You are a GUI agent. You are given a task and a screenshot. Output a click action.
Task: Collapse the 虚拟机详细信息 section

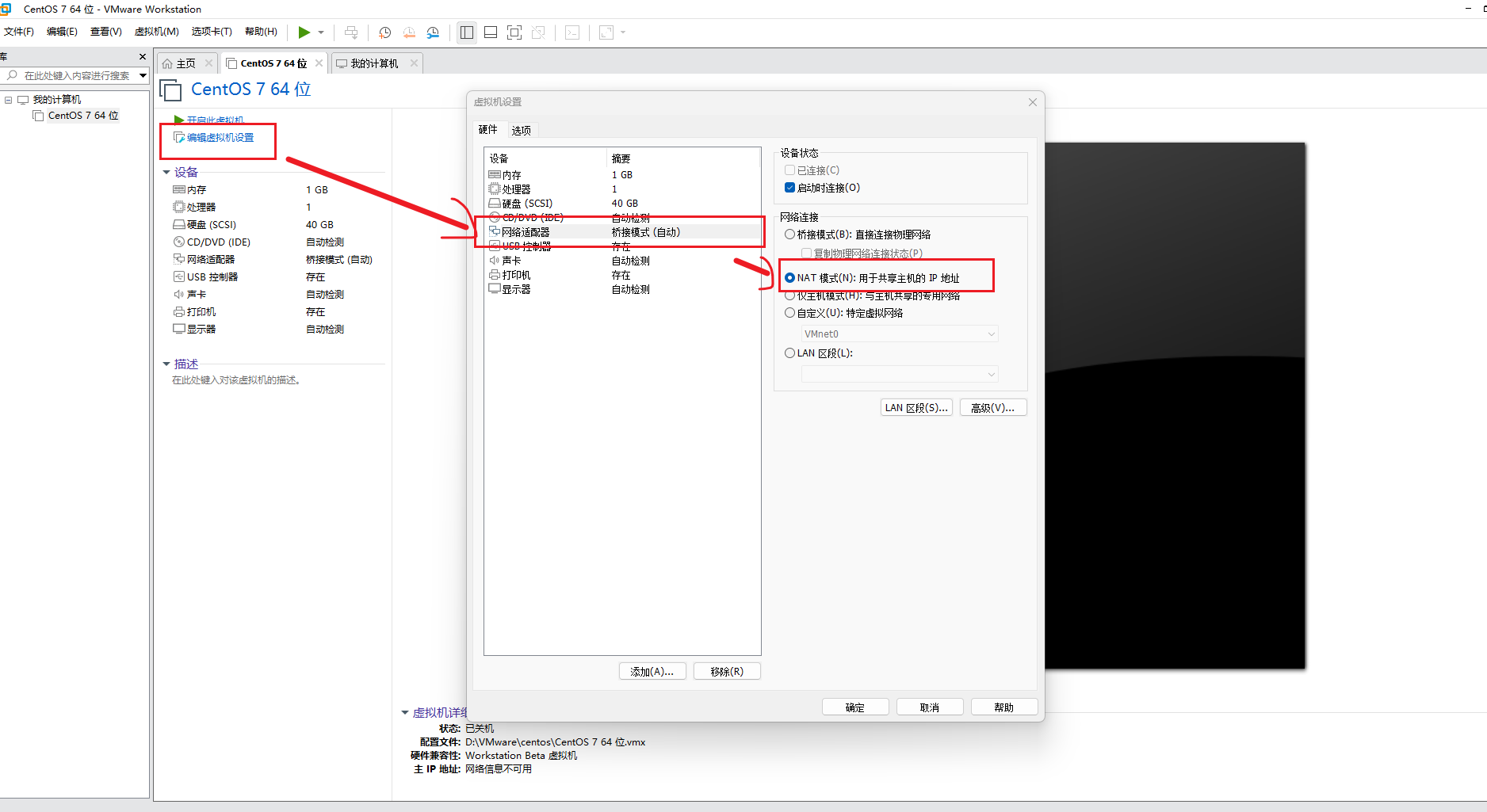405,713
